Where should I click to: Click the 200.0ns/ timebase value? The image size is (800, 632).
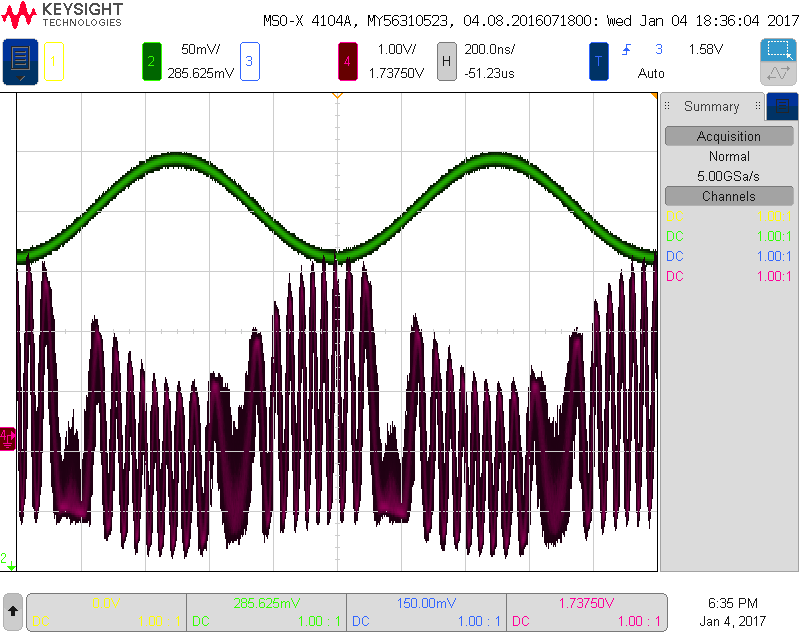[x=489, y=49]
